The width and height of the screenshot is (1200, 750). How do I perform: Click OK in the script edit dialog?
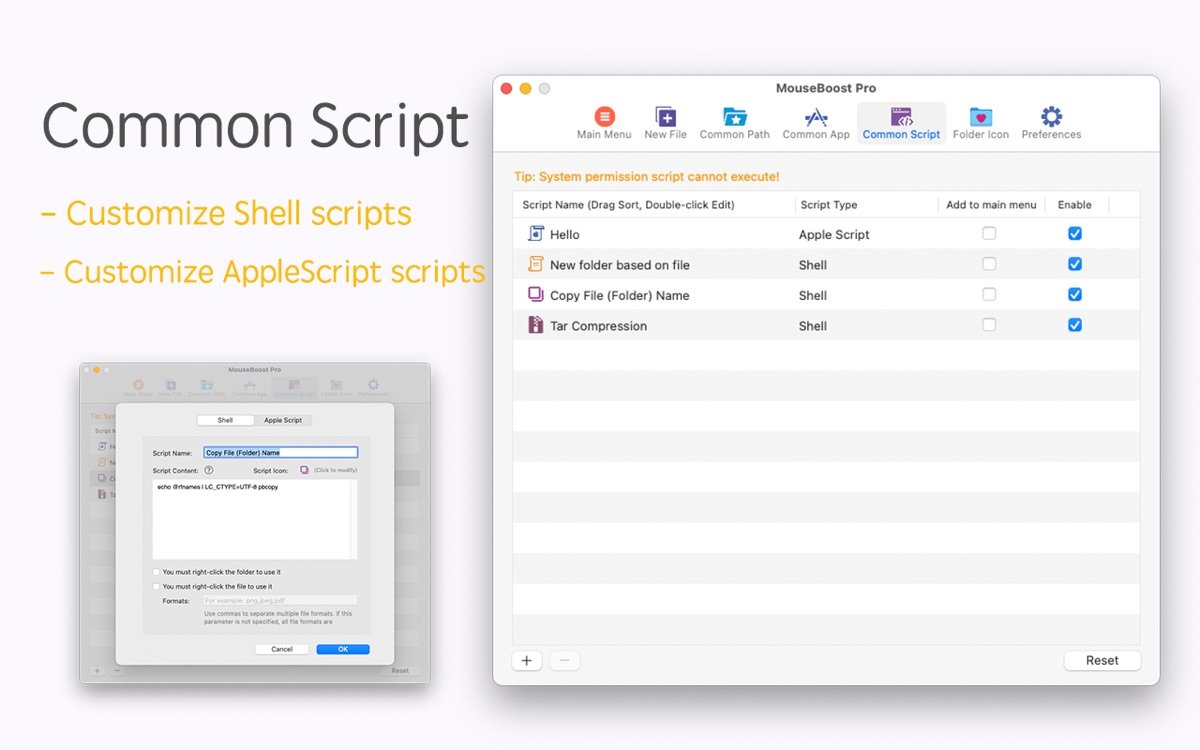coord(343,649)
